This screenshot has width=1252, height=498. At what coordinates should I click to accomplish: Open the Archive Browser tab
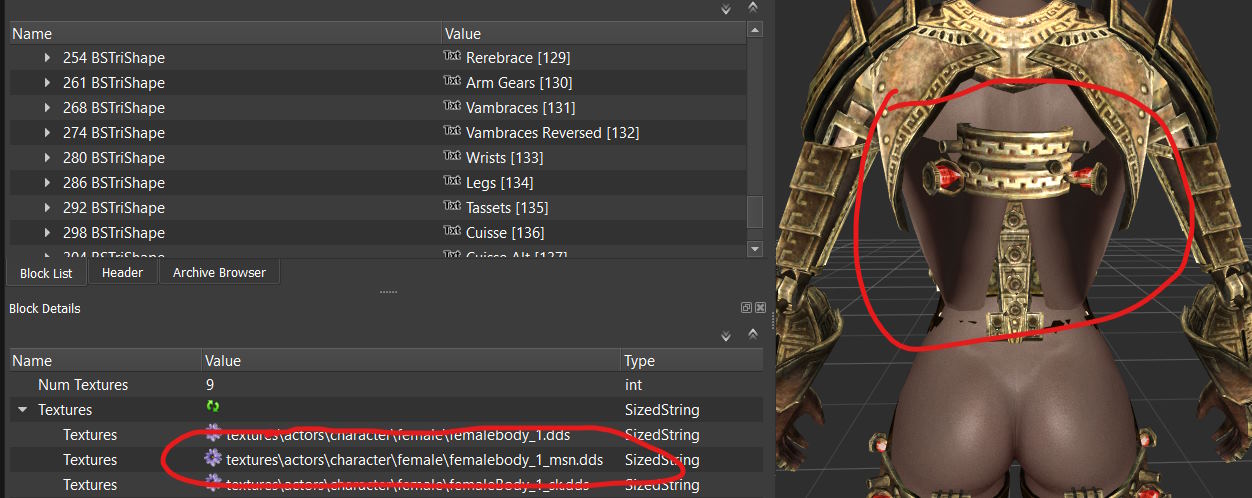[x=219, y=272]
